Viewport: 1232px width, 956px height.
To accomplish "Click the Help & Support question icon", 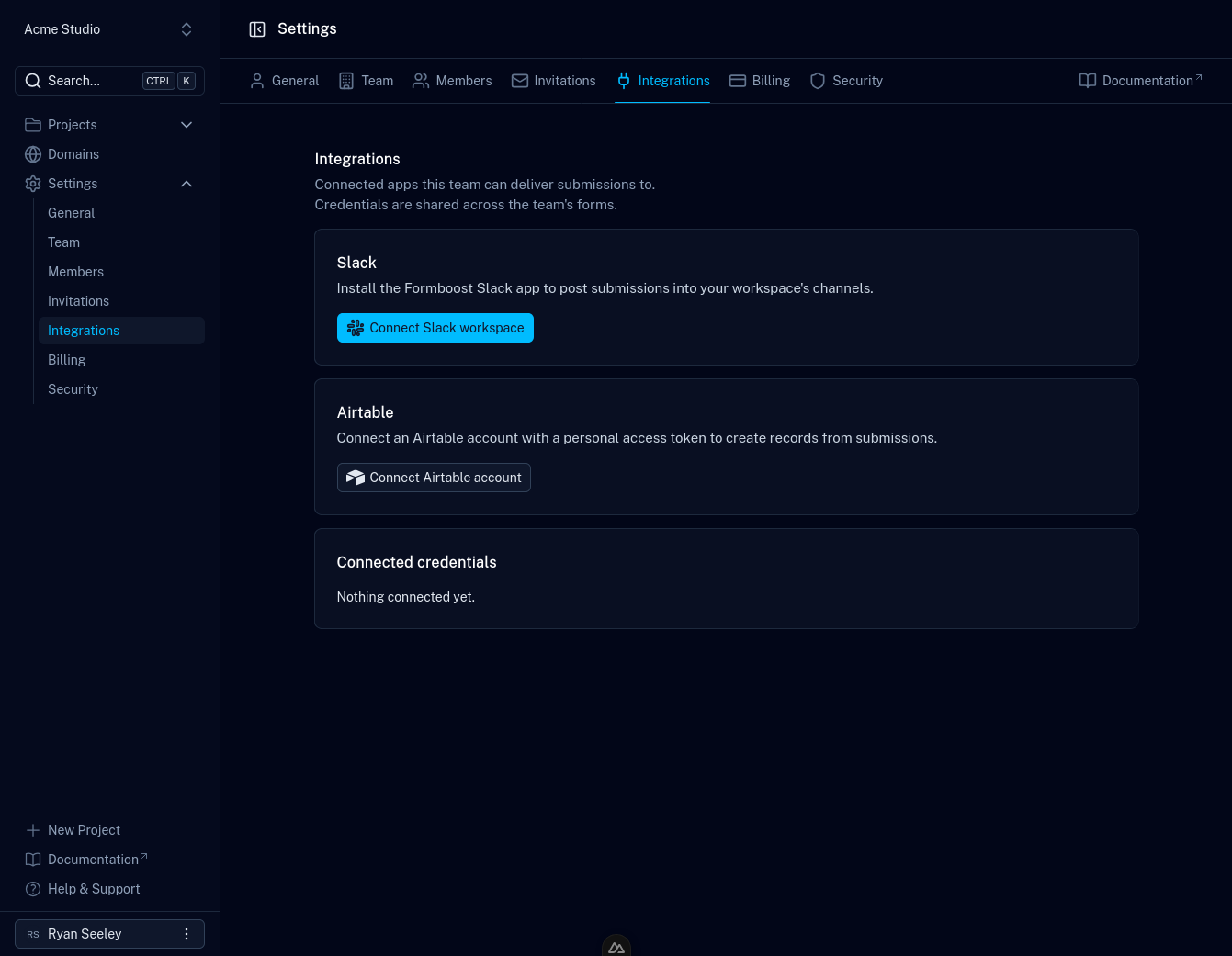I will point(33,889).
